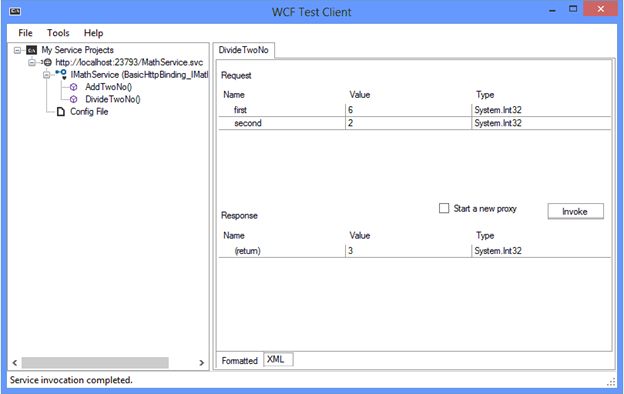Image resolution: width=624 pixels, height=394 pixels.
Task: Switch to the Formatted view tab
Action: pos(240,361)
